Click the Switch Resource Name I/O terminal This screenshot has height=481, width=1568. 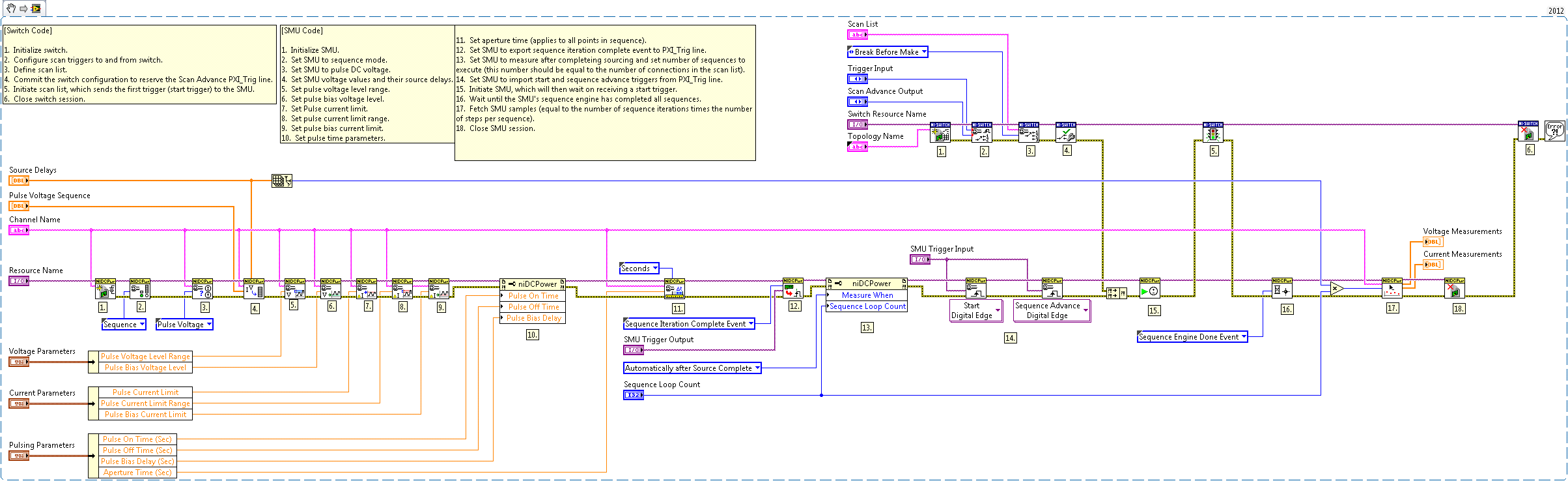click(858, 124)
